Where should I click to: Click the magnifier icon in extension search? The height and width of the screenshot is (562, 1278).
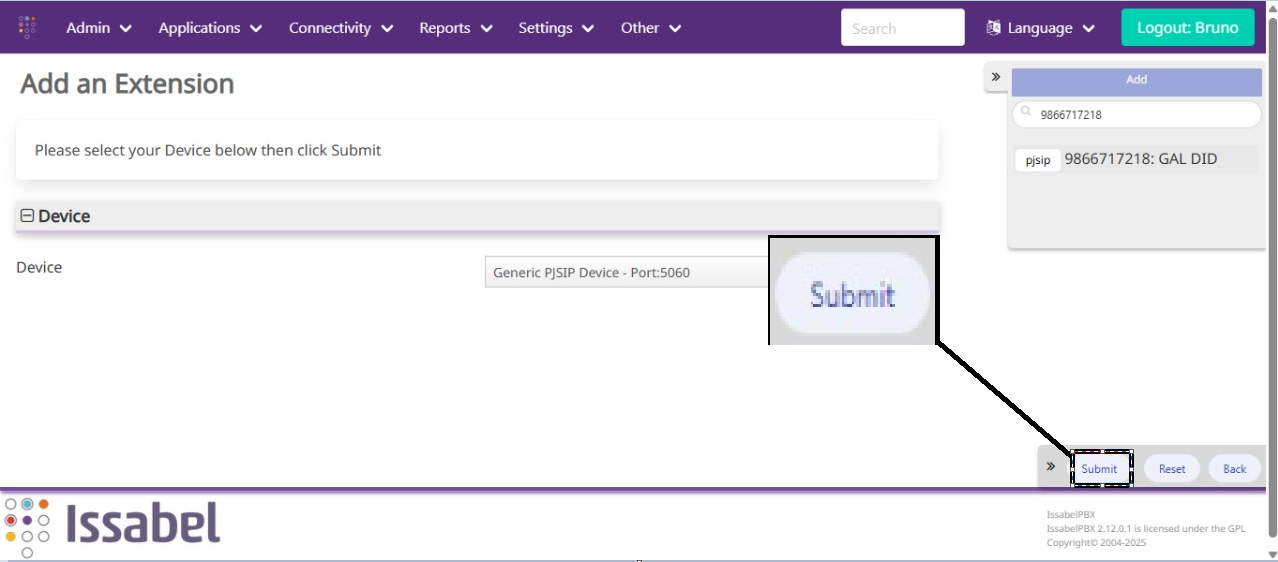1026,114
